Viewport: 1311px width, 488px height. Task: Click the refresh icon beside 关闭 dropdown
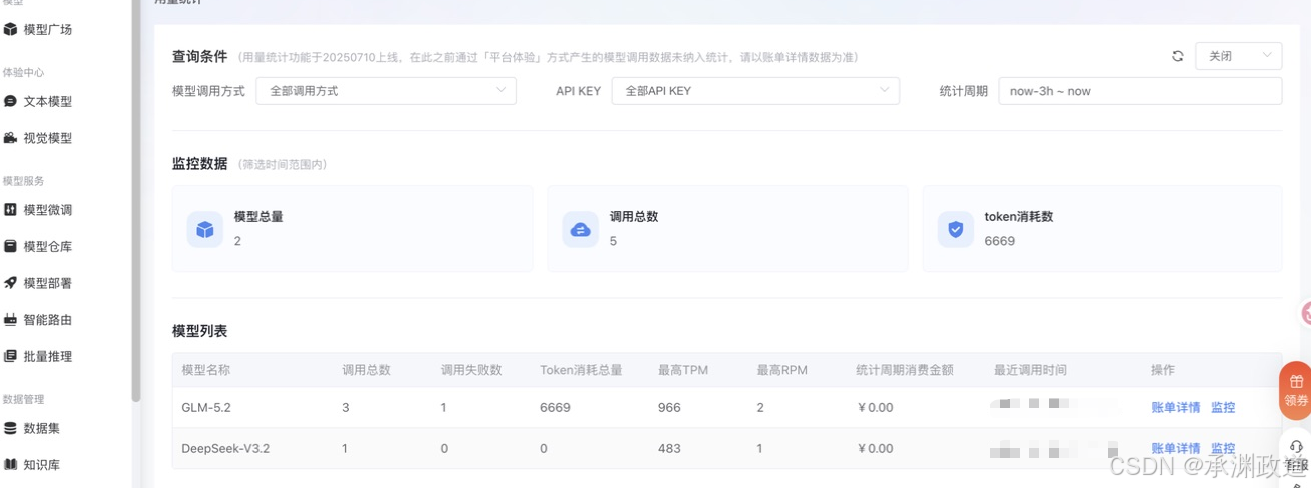1178,56
